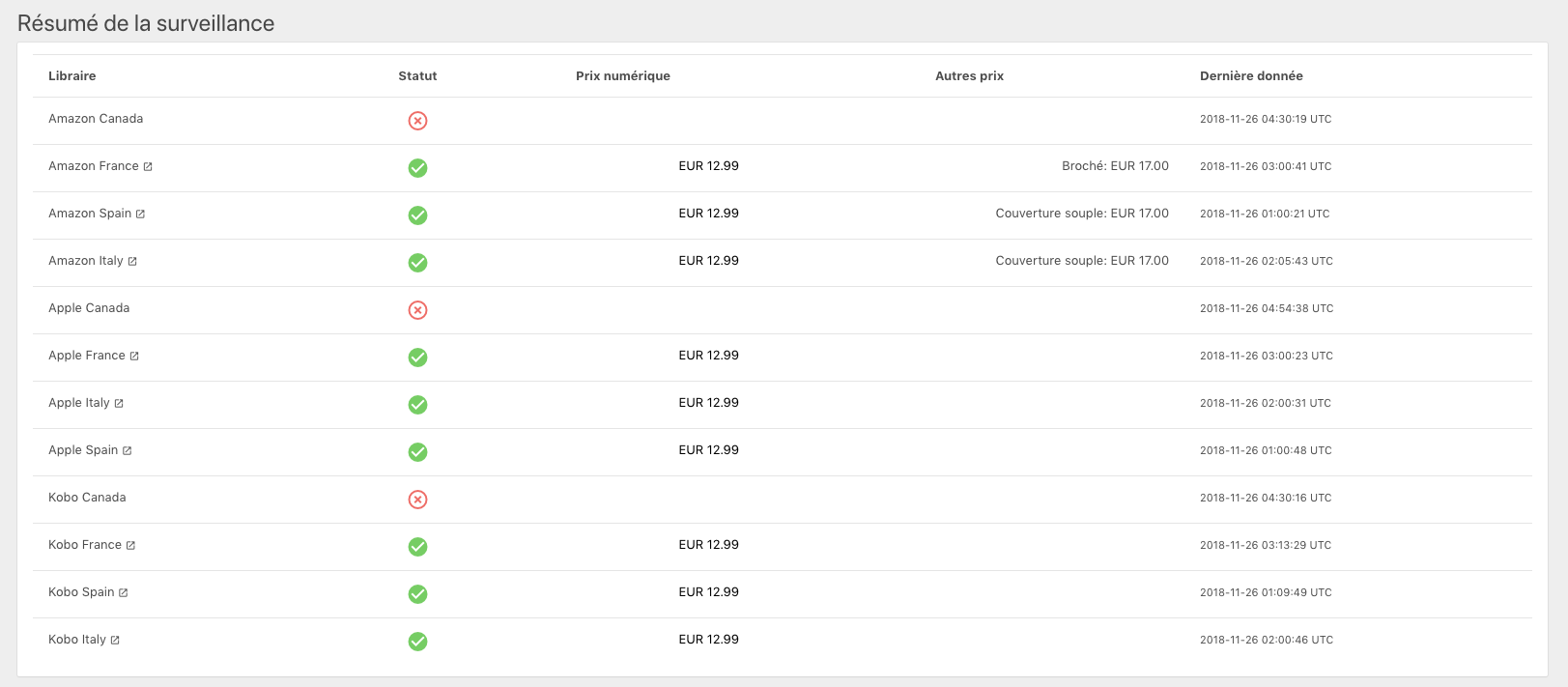Click green check status for Apple France

(417, 358)
